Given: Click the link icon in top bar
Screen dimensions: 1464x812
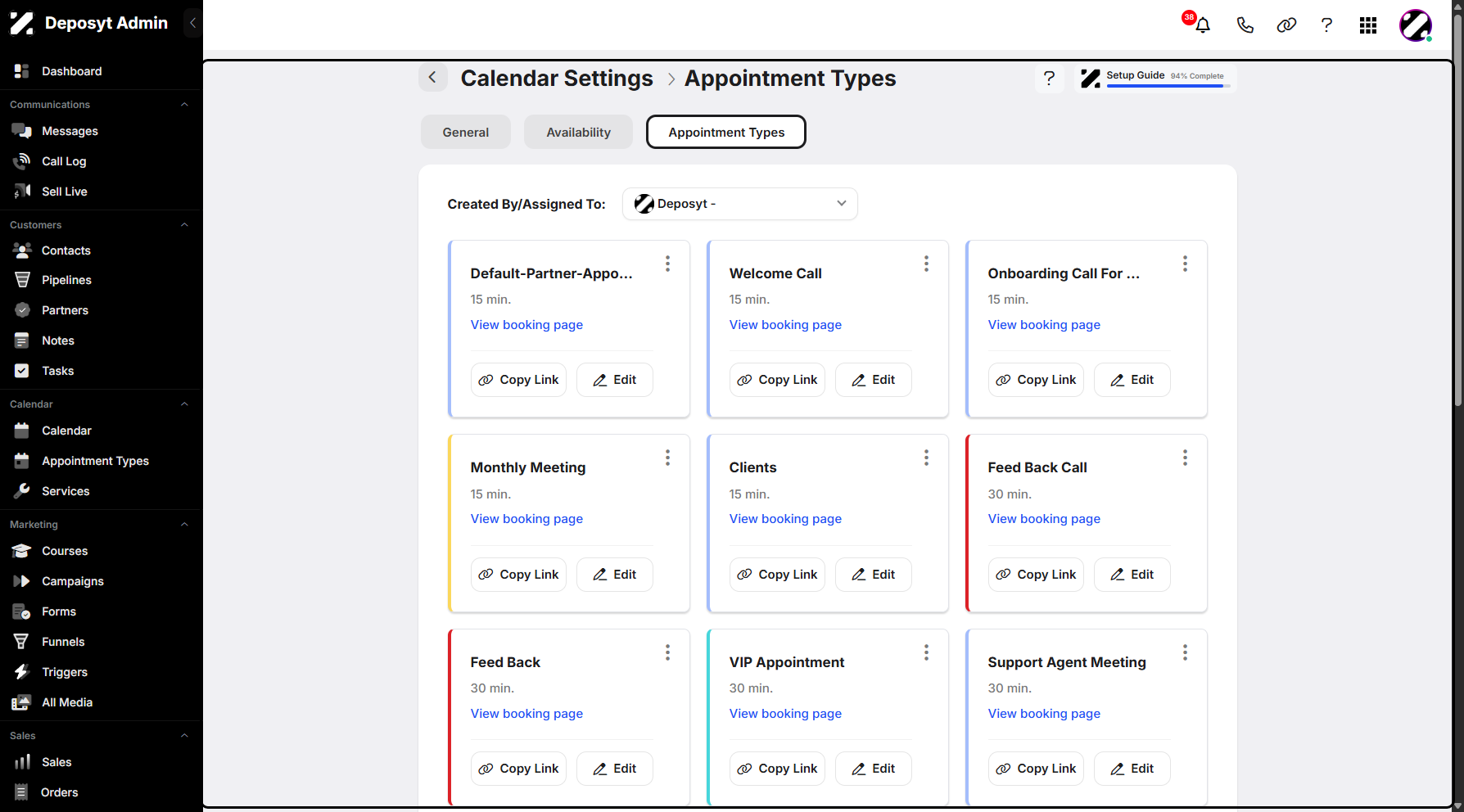Looking at the screenshot, I should [x=1286, y=25].
